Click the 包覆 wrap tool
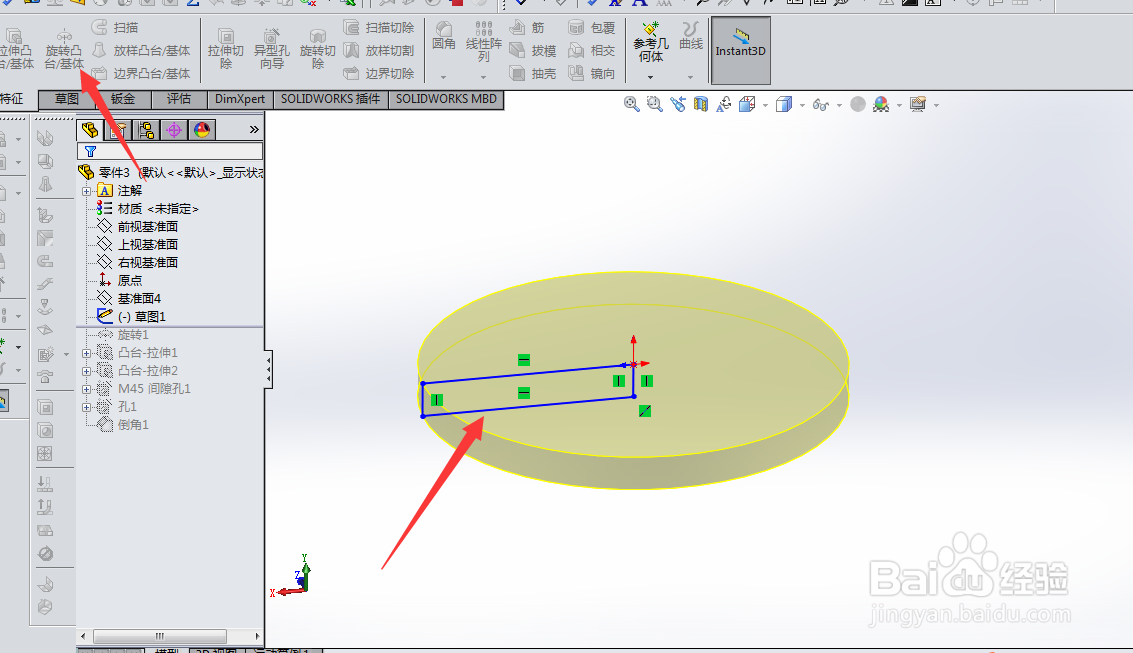 coord(591,27)
